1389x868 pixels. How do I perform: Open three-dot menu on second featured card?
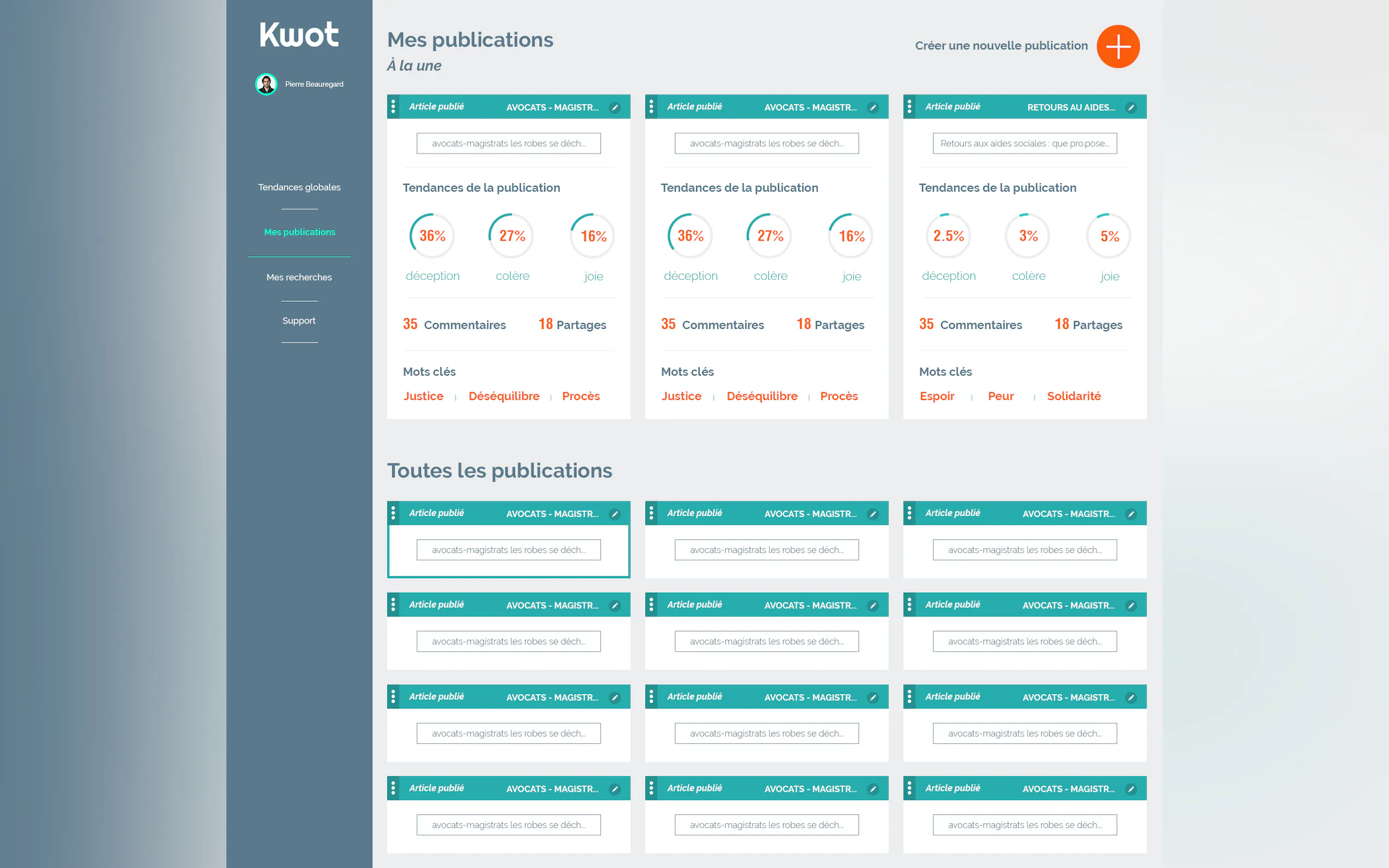[x=651, y=107]
